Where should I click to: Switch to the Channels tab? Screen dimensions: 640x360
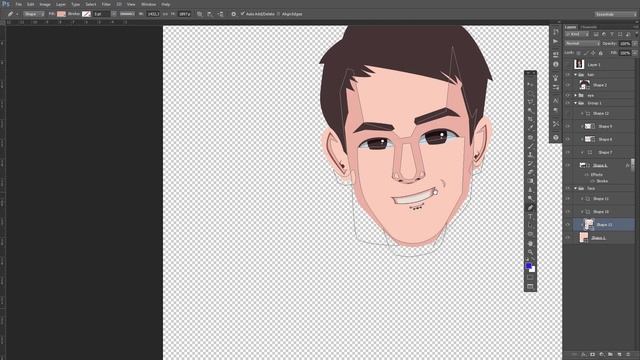tap(589, 27)
